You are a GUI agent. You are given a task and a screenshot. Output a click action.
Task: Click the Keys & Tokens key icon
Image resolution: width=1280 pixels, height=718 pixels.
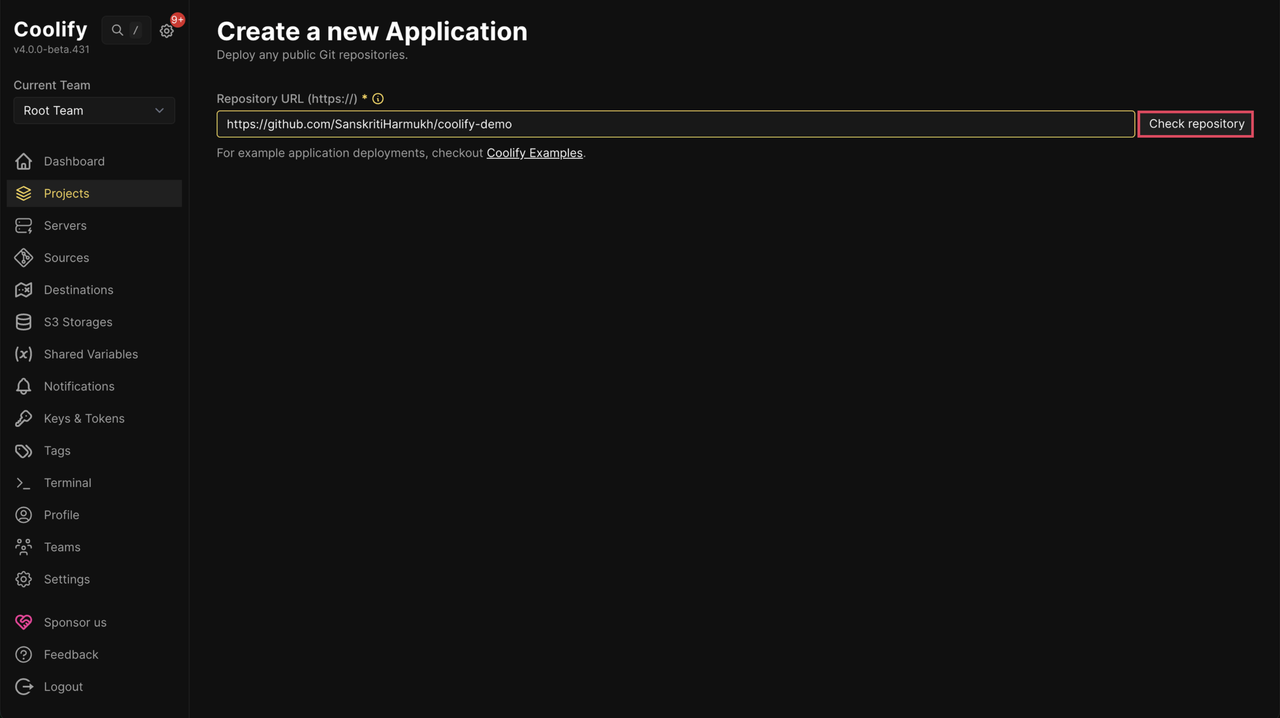coord(24,418)
